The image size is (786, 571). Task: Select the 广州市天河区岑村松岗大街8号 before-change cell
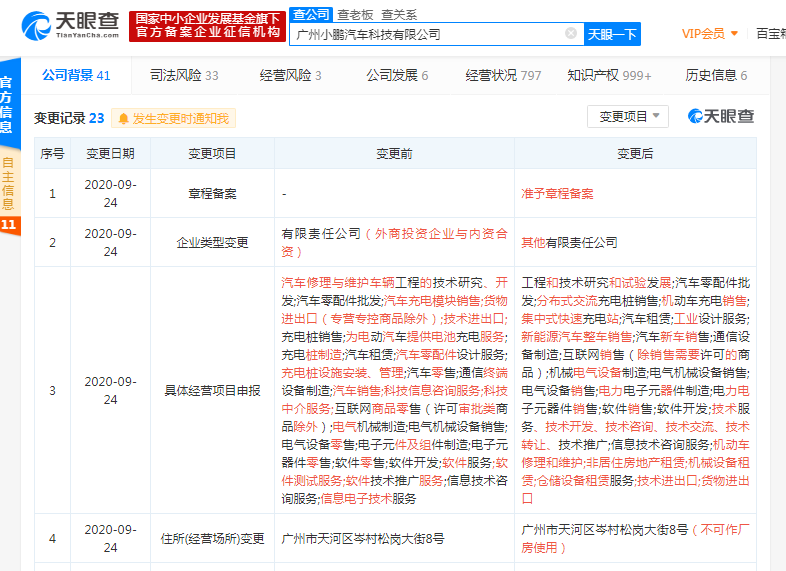click(394, 539)
